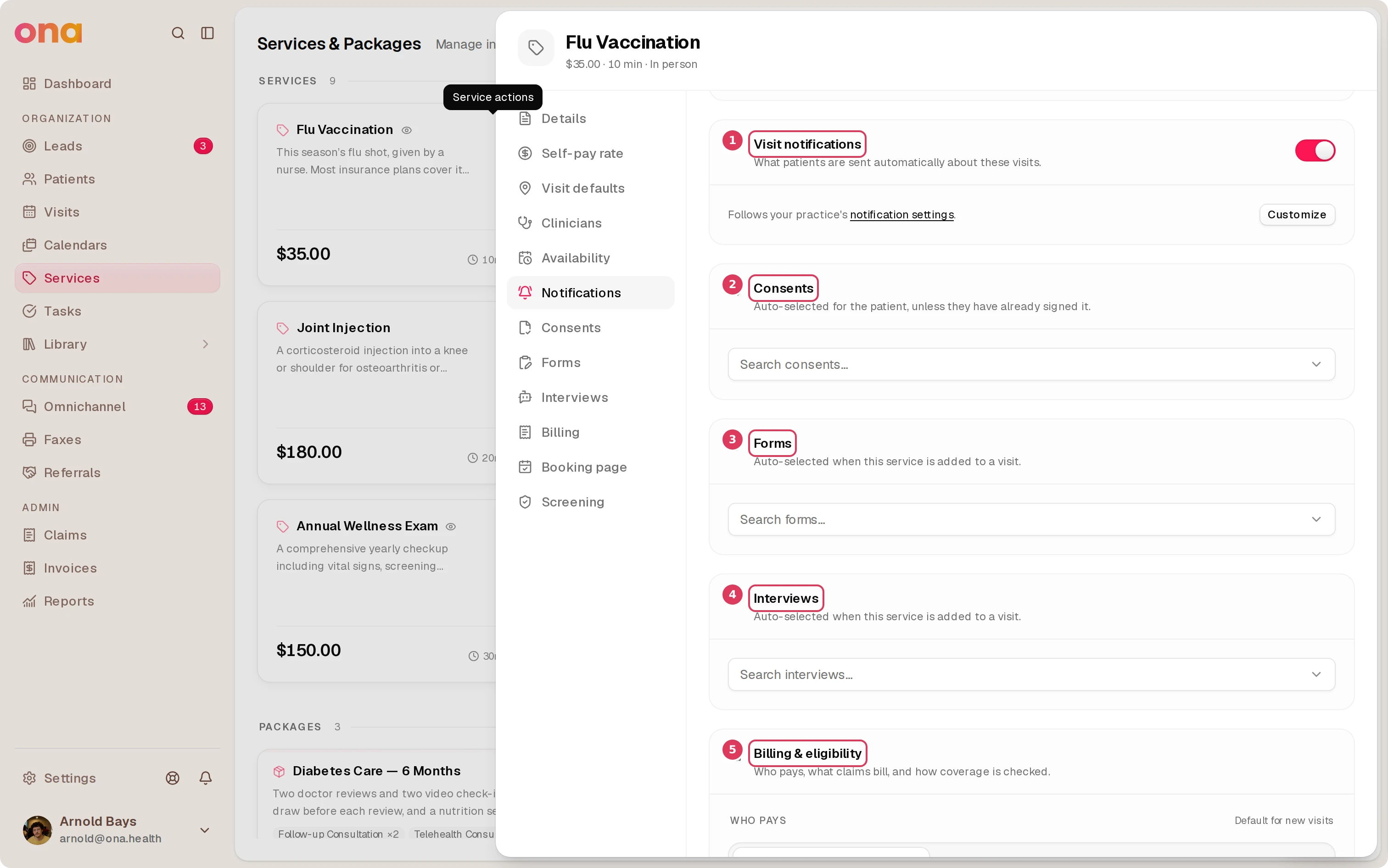The height and width of the screenshot is (868, 1388).
Task: Toggle visibility eye on Annual Wellness Exam
Action: click(x=451, y=526)
